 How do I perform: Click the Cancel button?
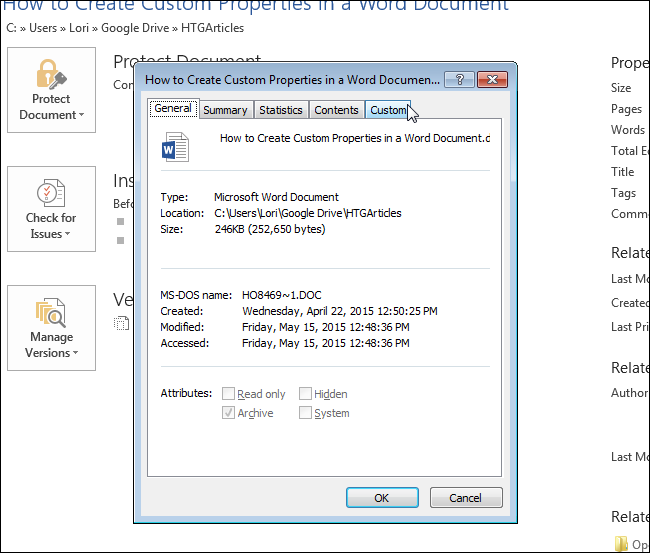point(466,497)
